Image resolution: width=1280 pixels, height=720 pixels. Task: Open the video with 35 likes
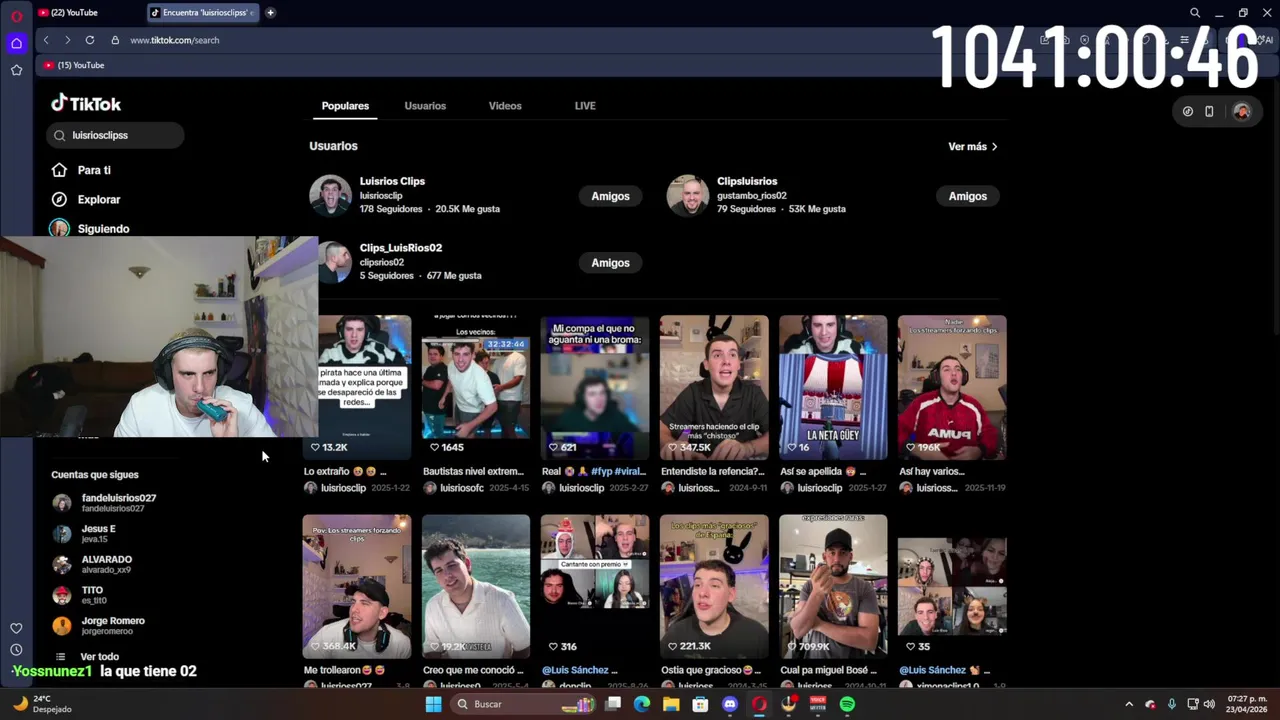coord(952,587)
